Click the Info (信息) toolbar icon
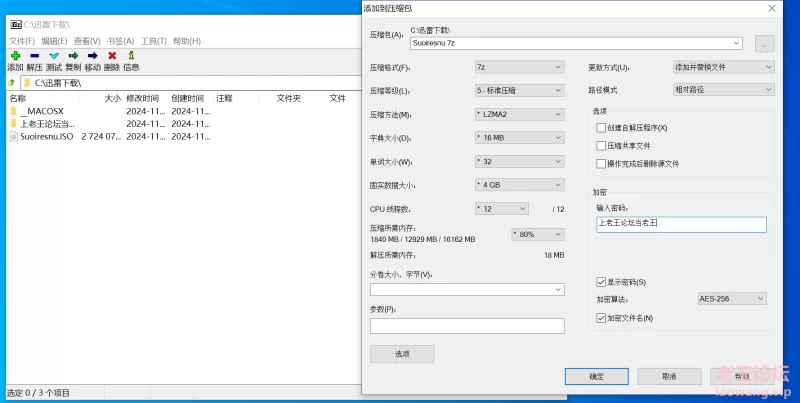Viewport: 800px width, 403px height. coord(131,56)
